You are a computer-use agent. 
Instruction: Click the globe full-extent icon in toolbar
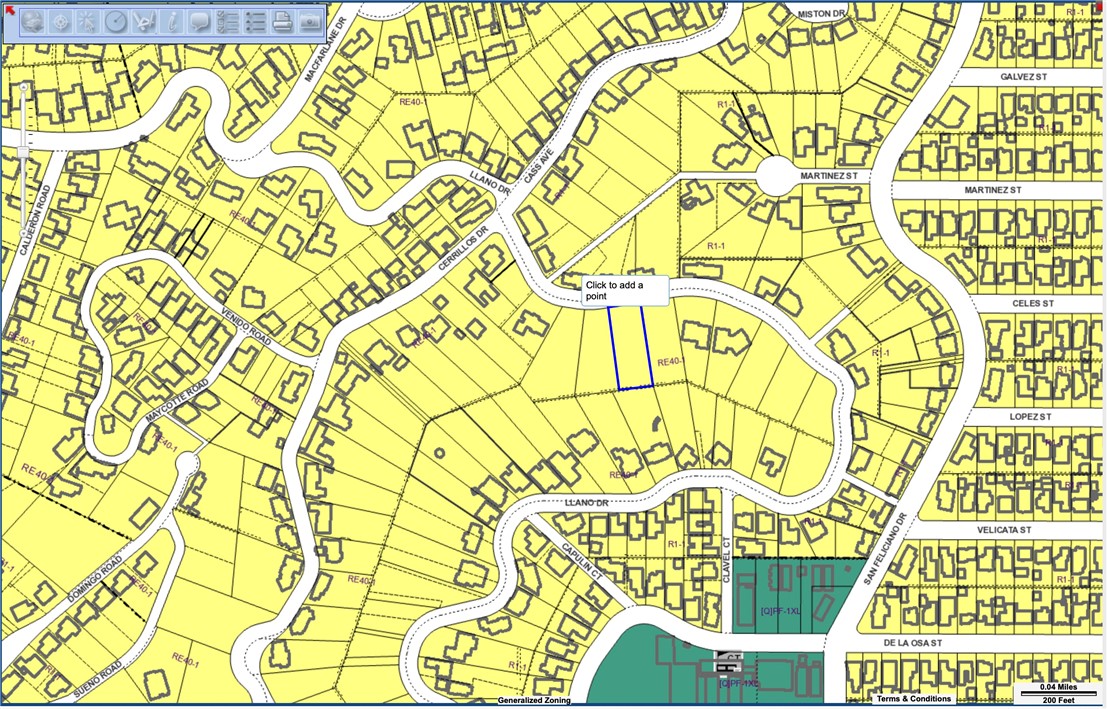31,21
